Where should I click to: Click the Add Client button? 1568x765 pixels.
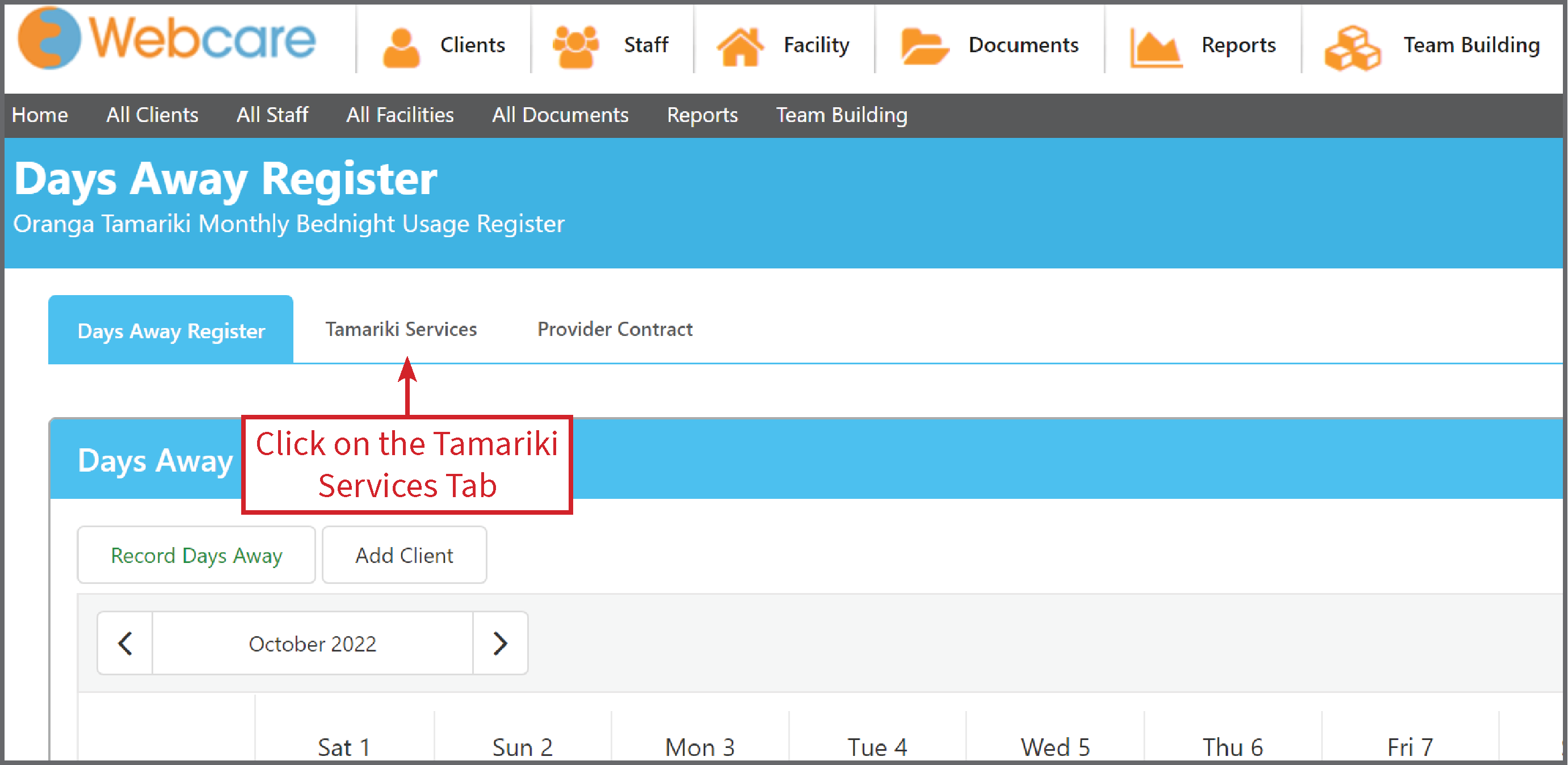click(x=404, y=555)
